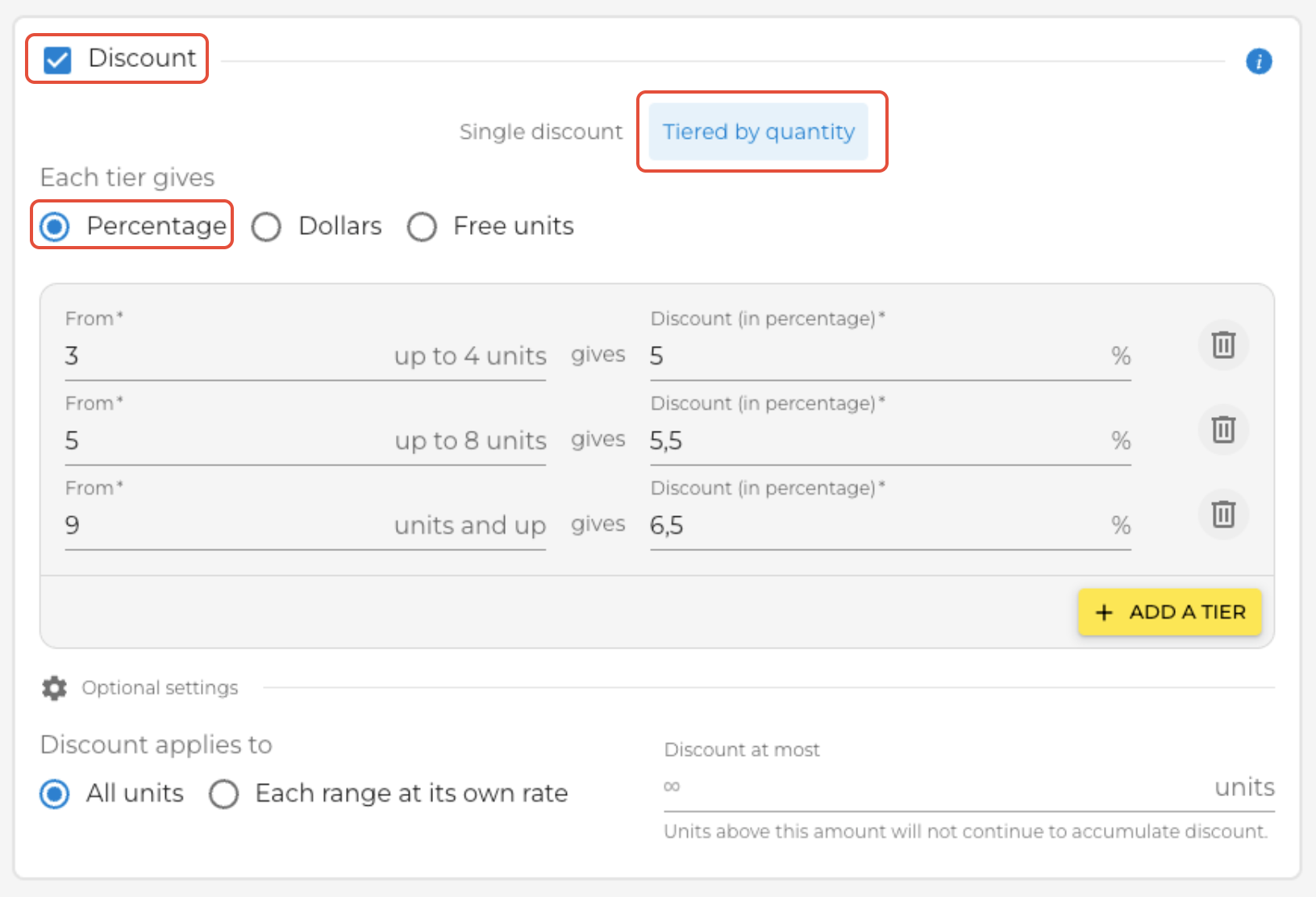Viewport: 1316px width, 897px height.
Task: Remove the 9 units and up tier
Action: (x=1223, y=514)
